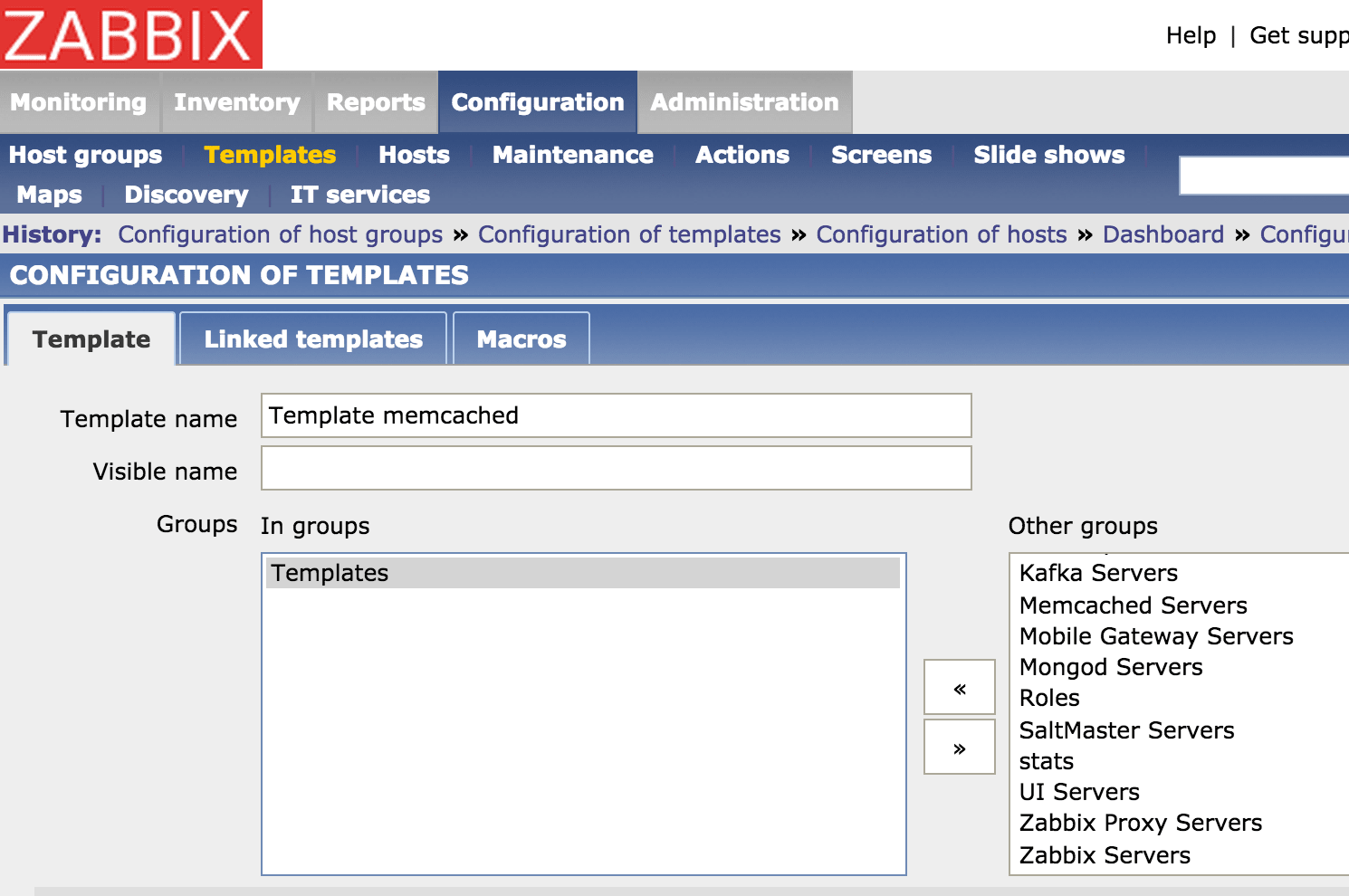Click the « move-left arrow button

(959, 687)
